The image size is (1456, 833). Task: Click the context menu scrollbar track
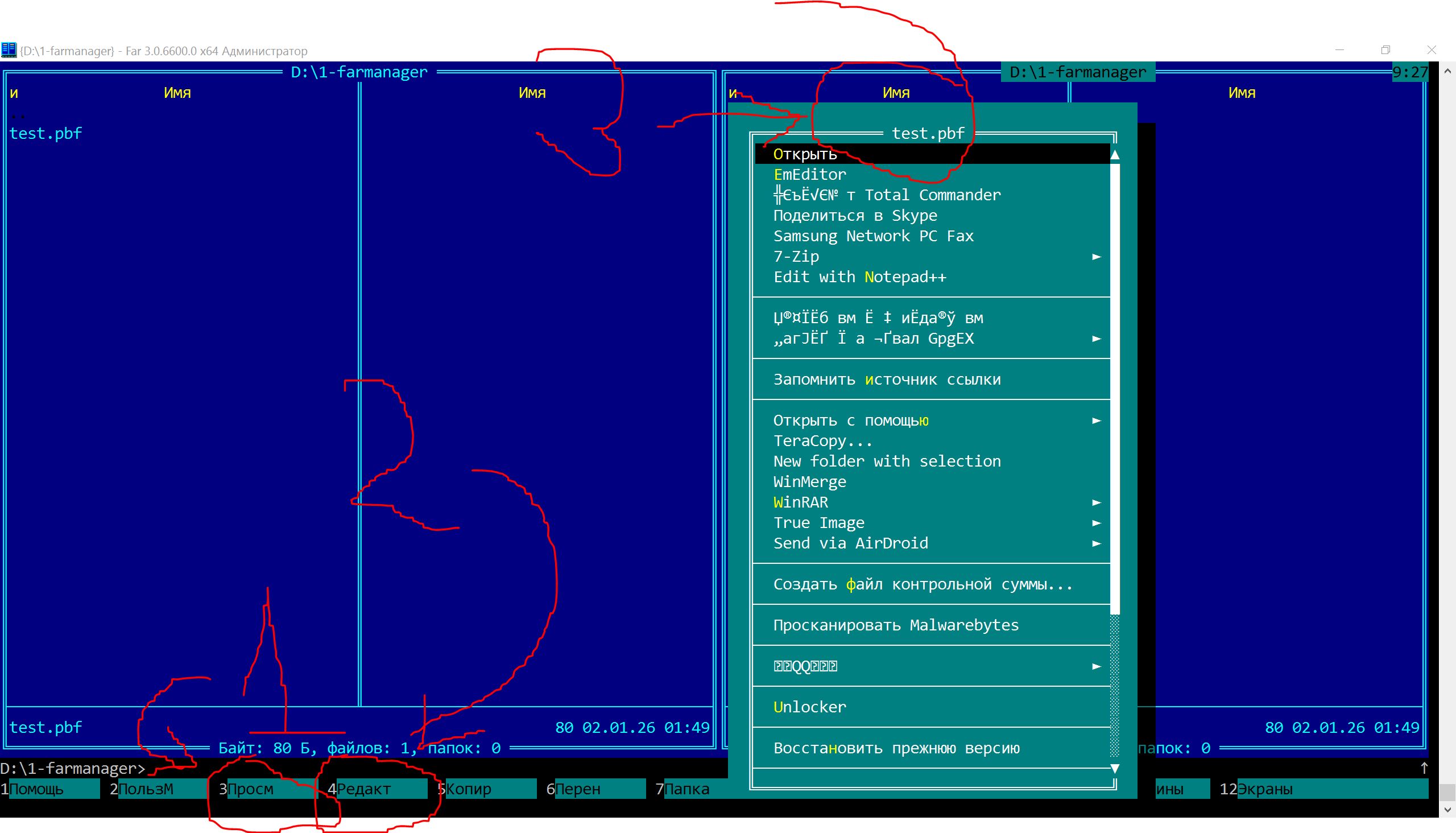[1115, 687]
